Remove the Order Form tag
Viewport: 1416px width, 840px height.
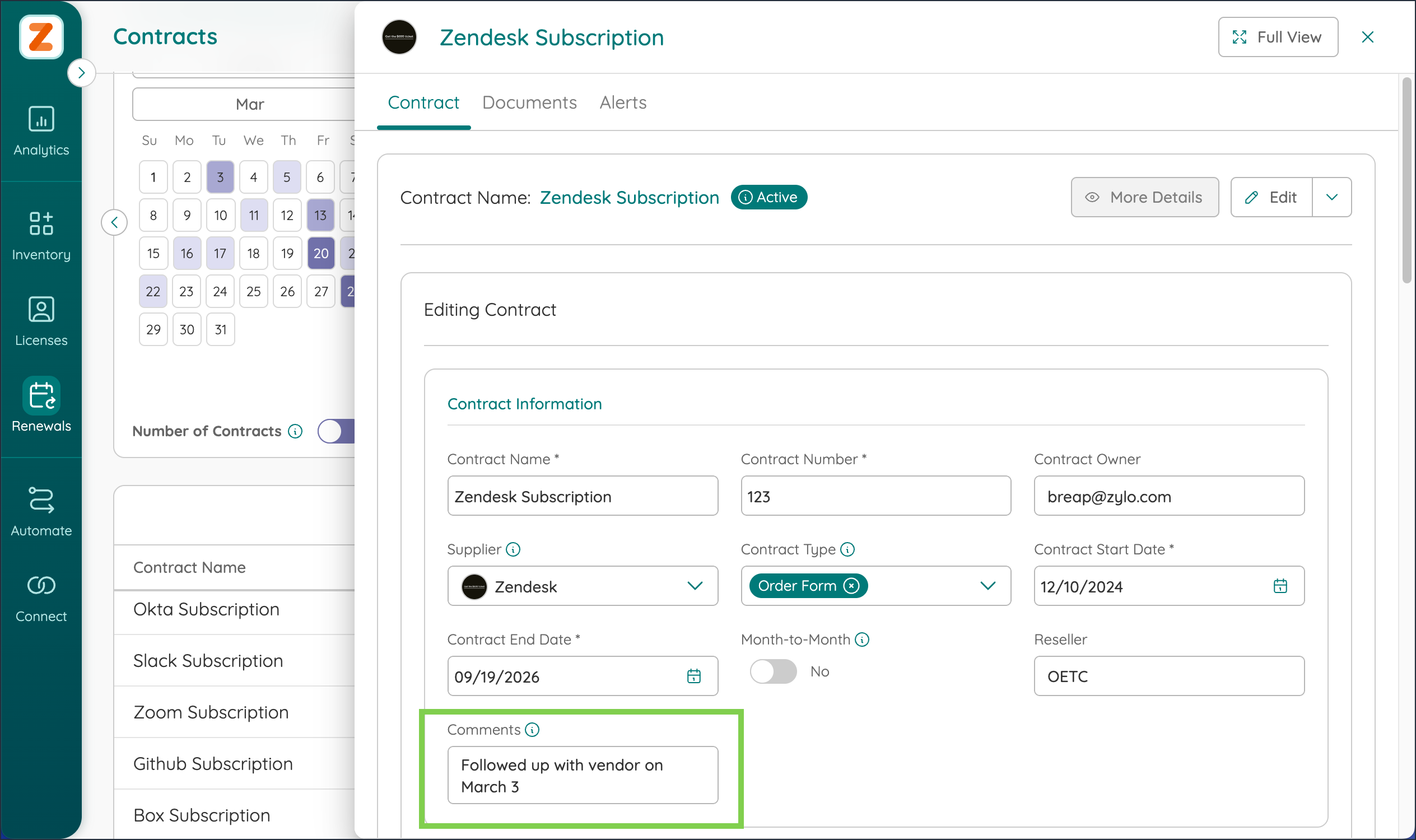(x=851, y=586)
